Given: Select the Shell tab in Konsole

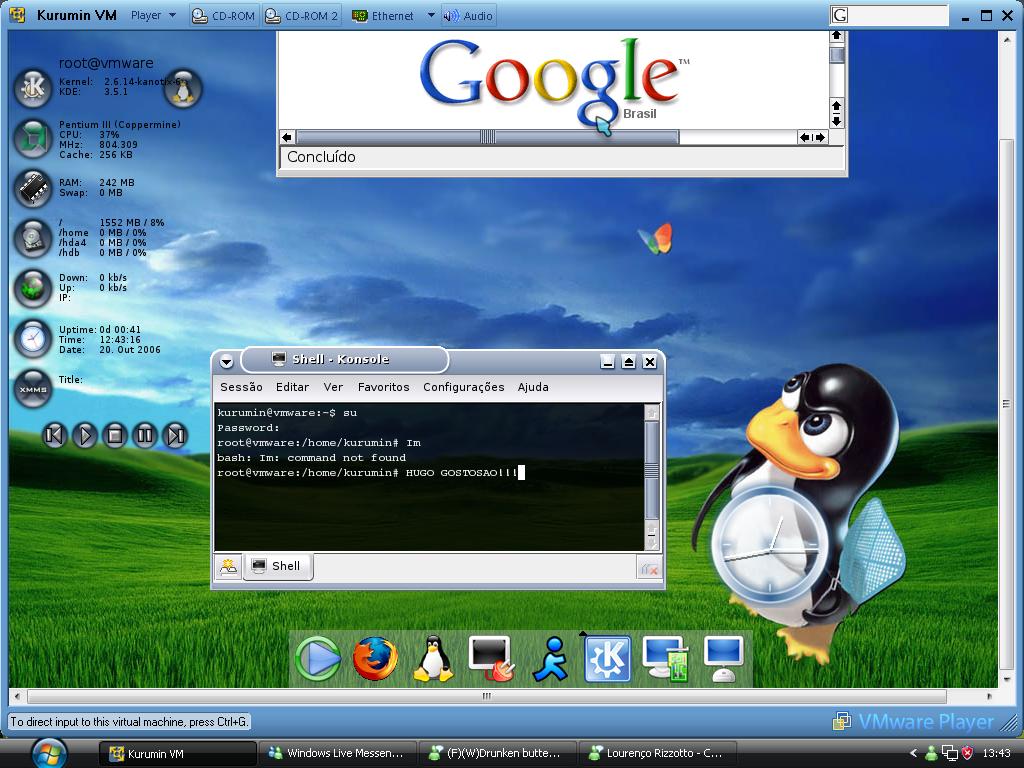Looking at the screenshot, I should click(278, 566).
